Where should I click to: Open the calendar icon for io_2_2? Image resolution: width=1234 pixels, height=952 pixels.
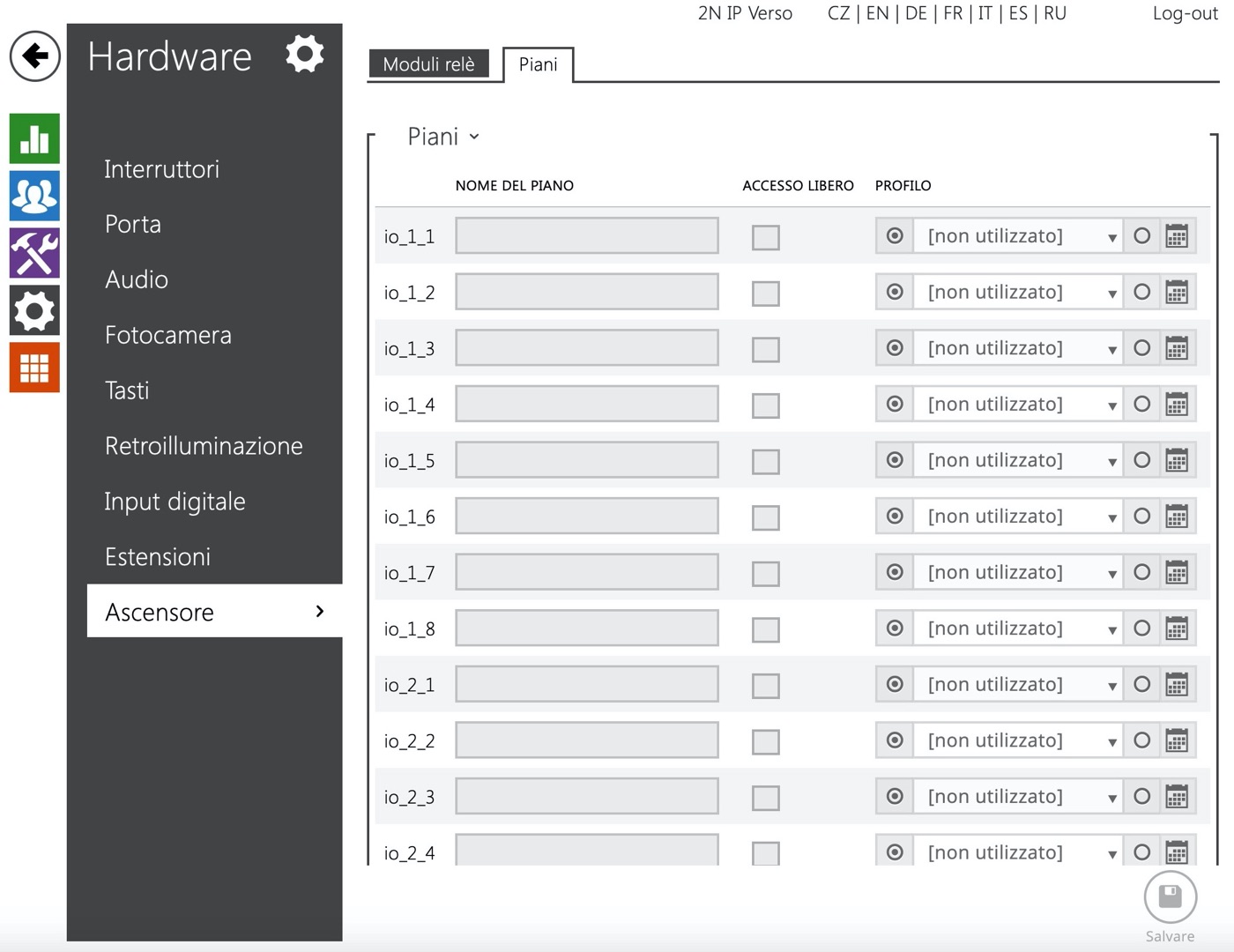[1177, 740]
